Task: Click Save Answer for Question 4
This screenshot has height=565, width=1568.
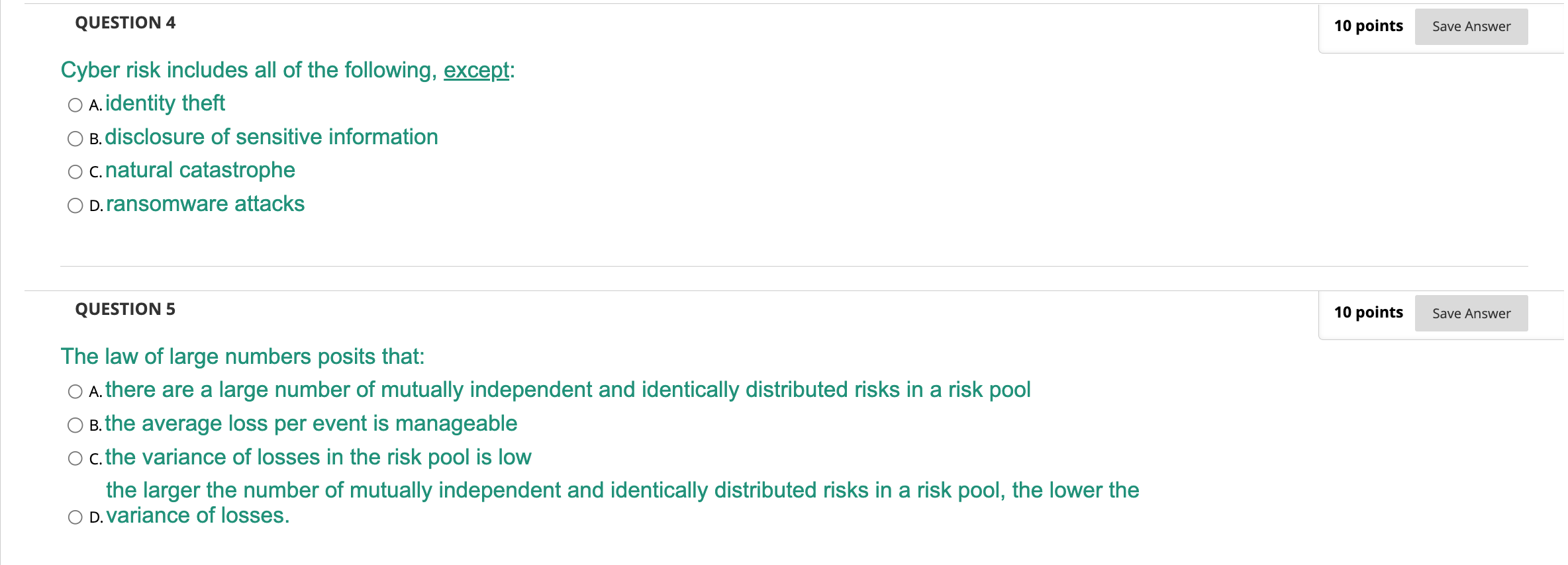Action: click(x=1471, y=26)
